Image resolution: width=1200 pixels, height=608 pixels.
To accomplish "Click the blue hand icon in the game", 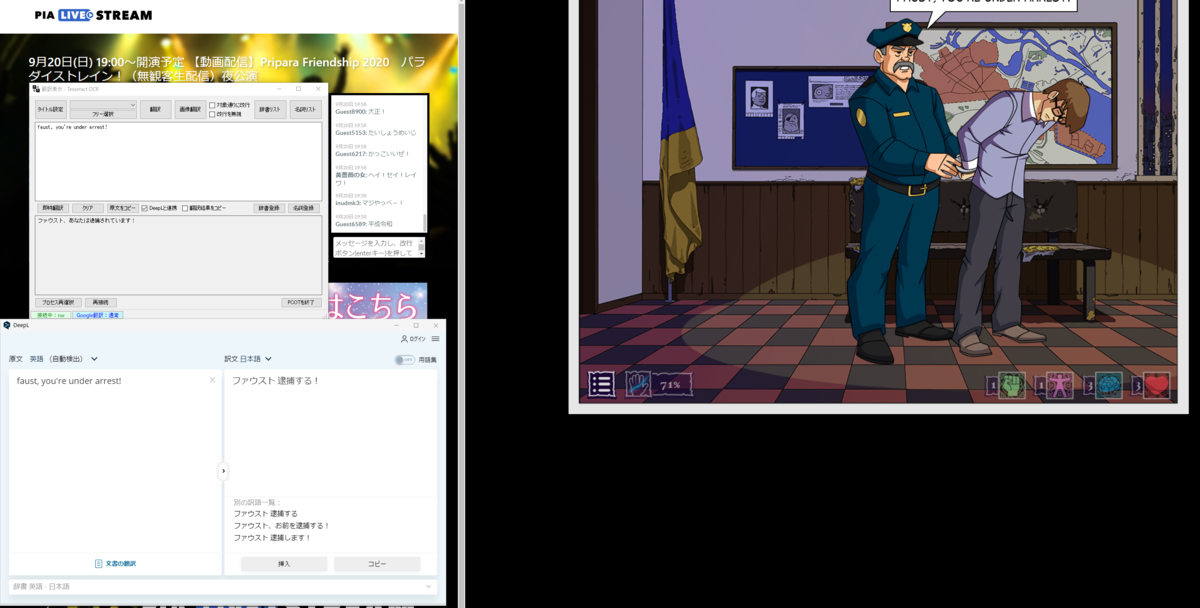I will 638,384.
